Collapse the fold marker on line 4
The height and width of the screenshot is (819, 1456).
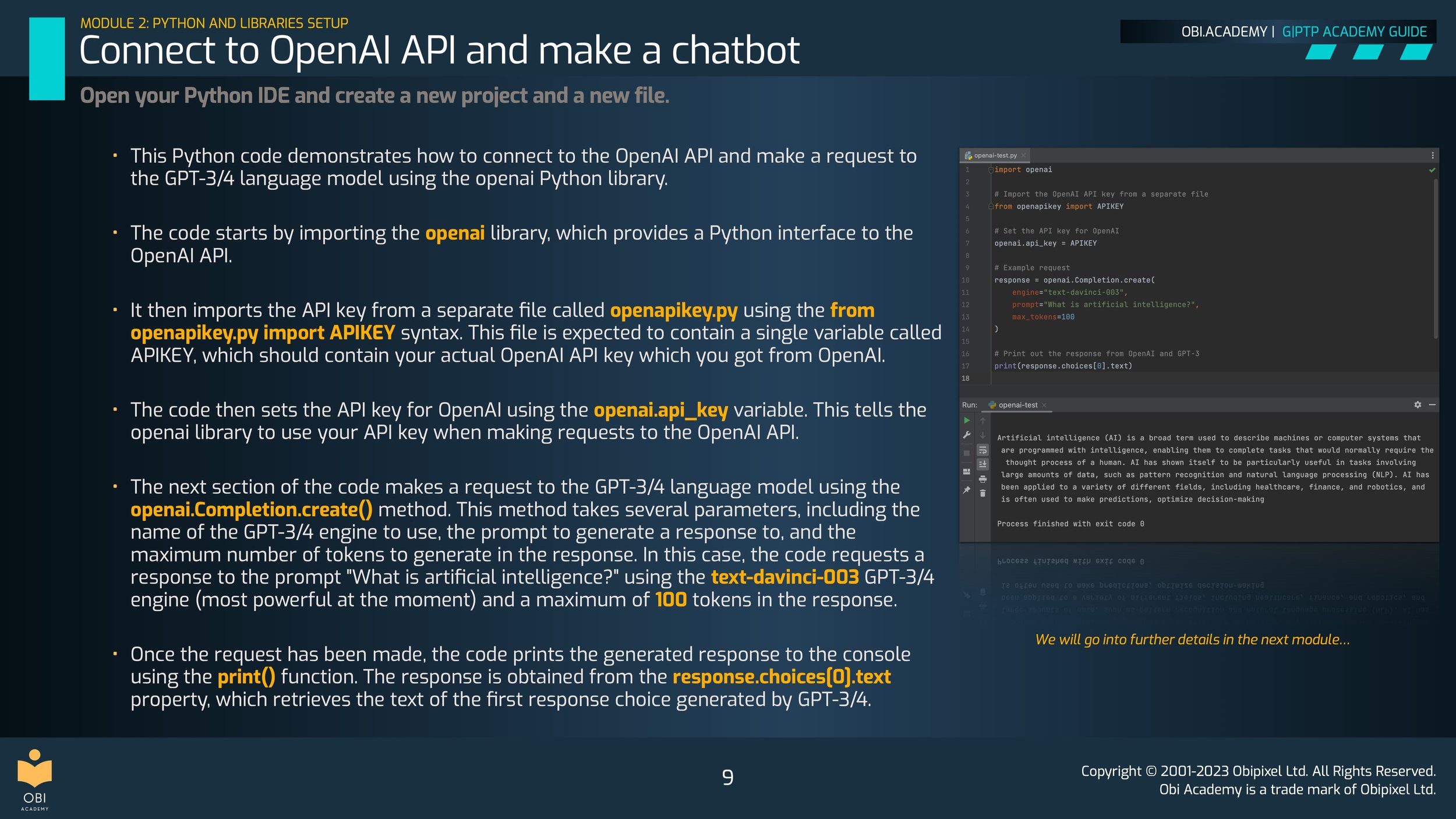pyautogui.click(x=990, y=207)
